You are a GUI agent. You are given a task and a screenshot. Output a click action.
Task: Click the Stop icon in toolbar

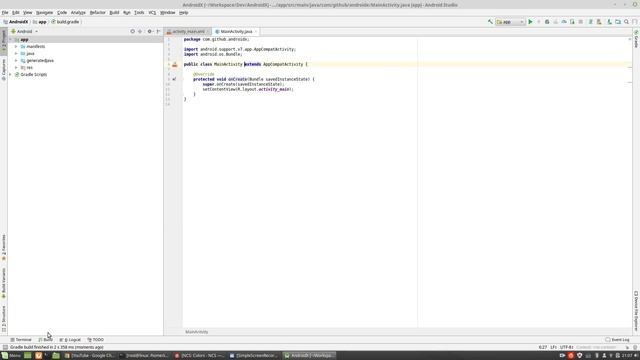pos(580,22)
